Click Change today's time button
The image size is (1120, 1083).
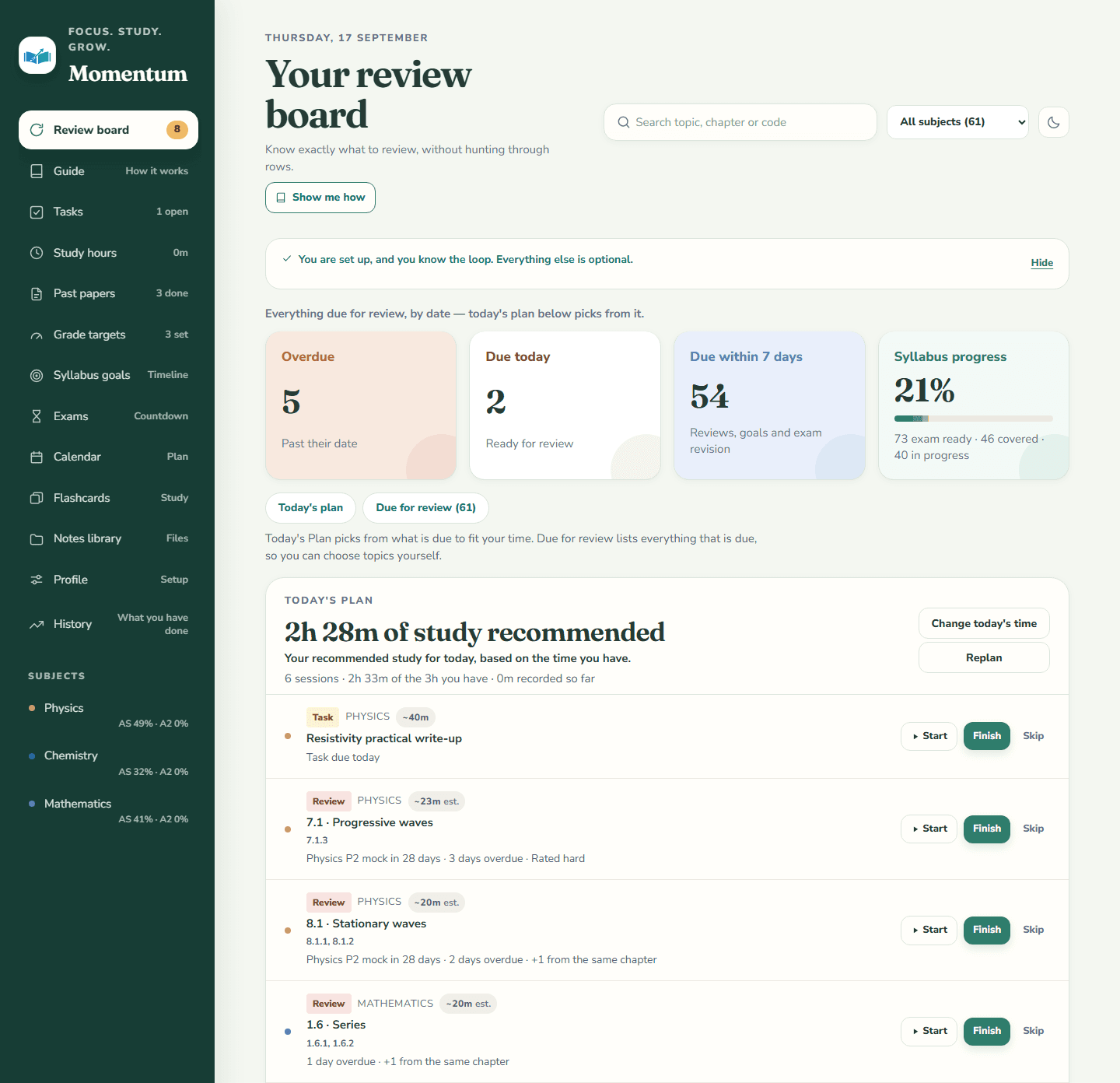tap(984, 623)
